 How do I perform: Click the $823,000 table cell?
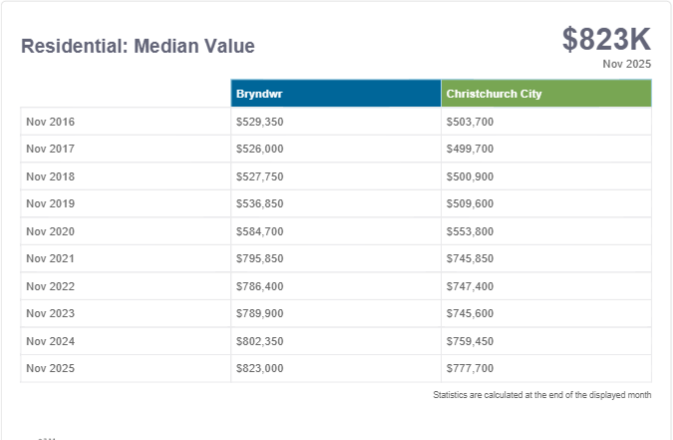pos(259,368)
